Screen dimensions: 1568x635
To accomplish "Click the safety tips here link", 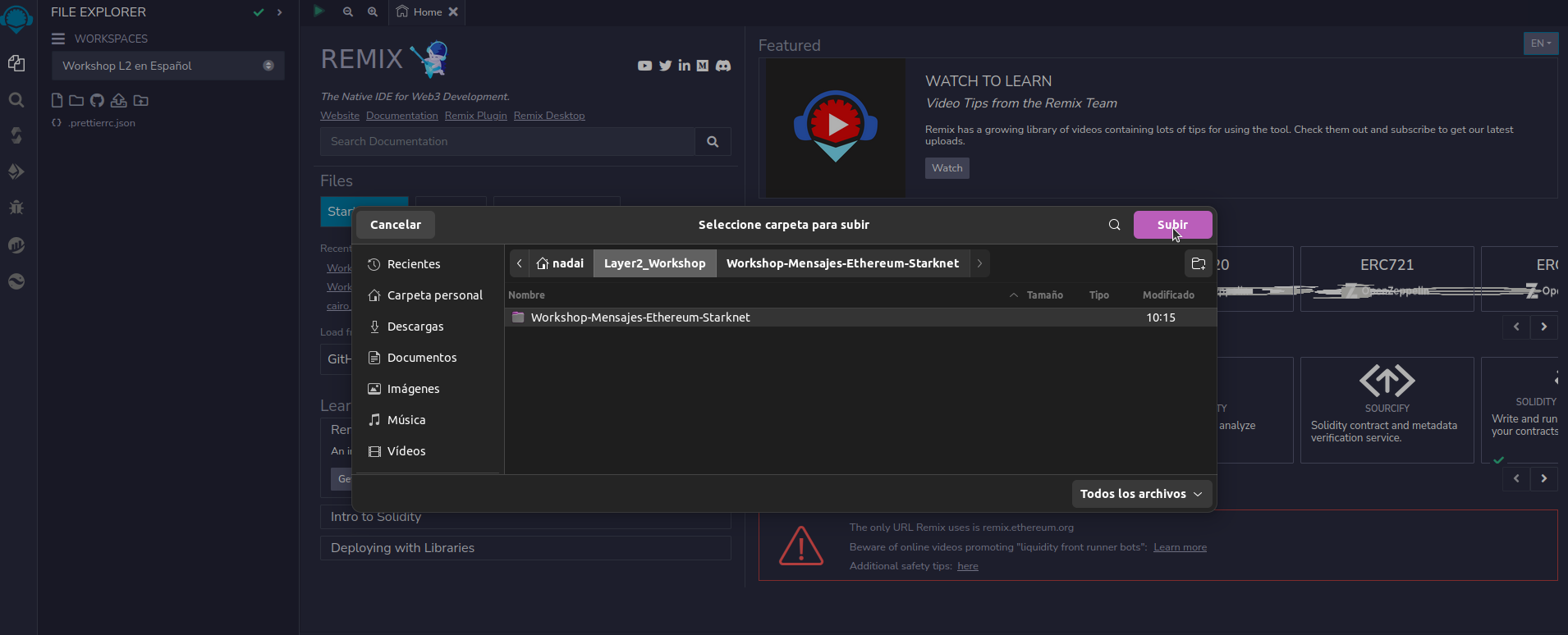I will coord(968,566).
